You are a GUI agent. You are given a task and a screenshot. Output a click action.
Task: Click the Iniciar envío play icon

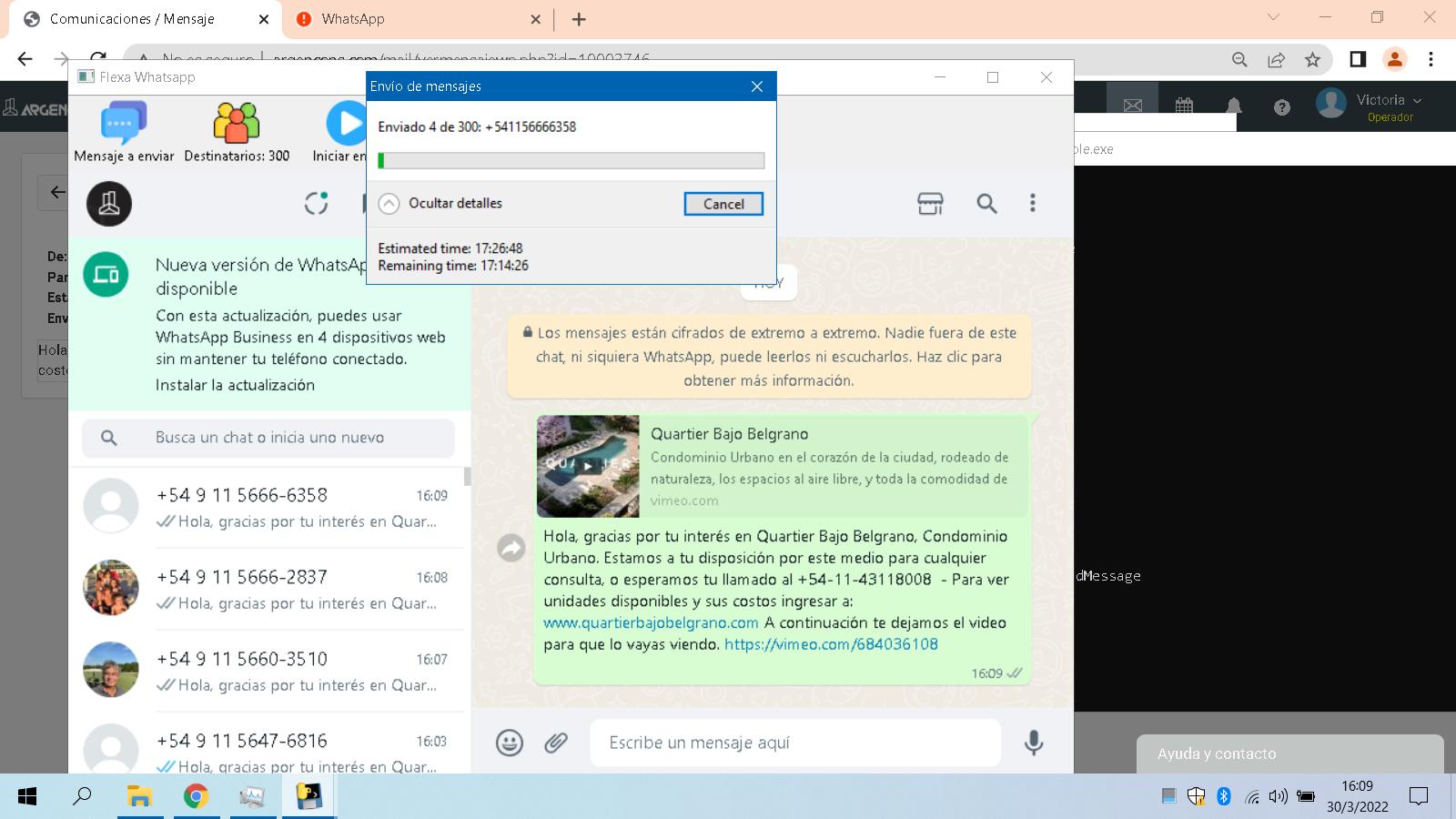click(347, 123)
